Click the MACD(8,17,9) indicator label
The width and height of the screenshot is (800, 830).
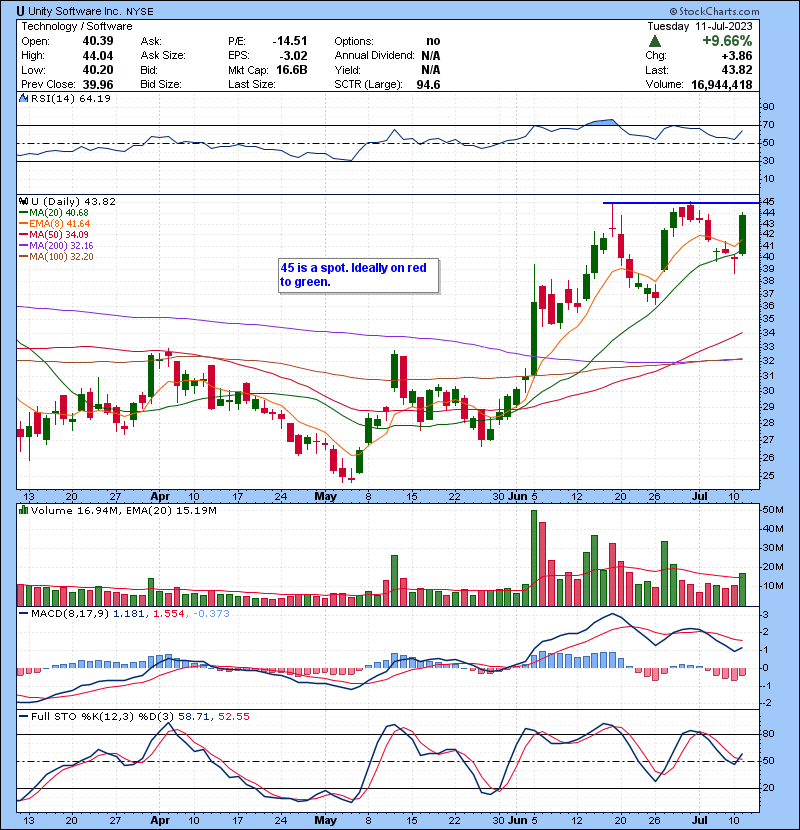pos(70,614)
